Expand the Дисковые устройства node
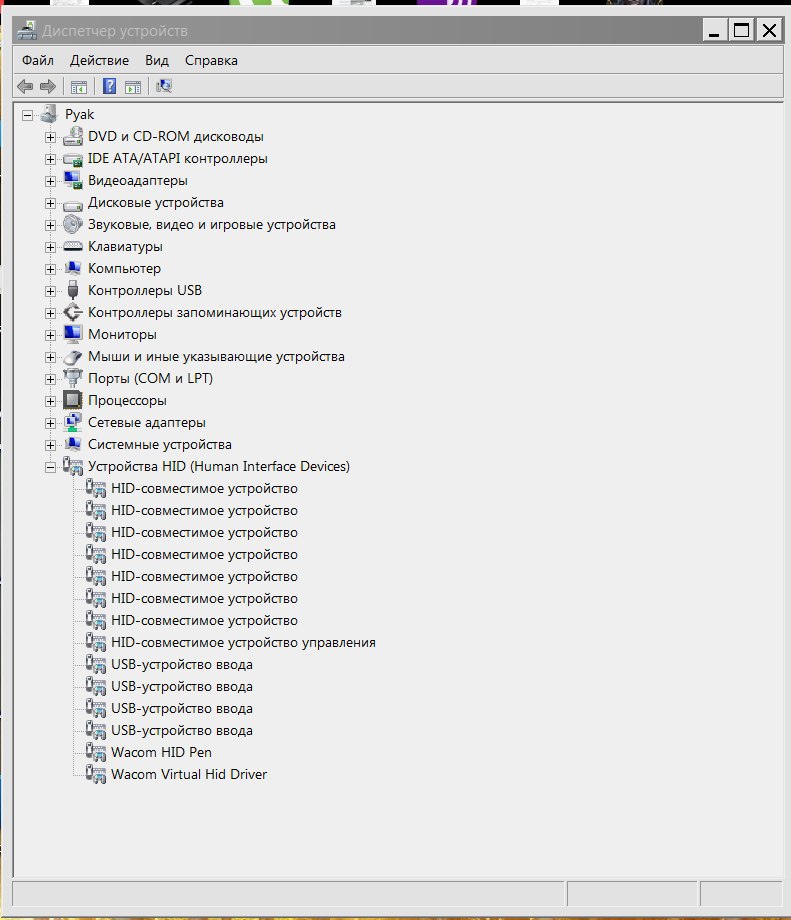Screen dimensions: 791x920 click(x=50, y=203)
